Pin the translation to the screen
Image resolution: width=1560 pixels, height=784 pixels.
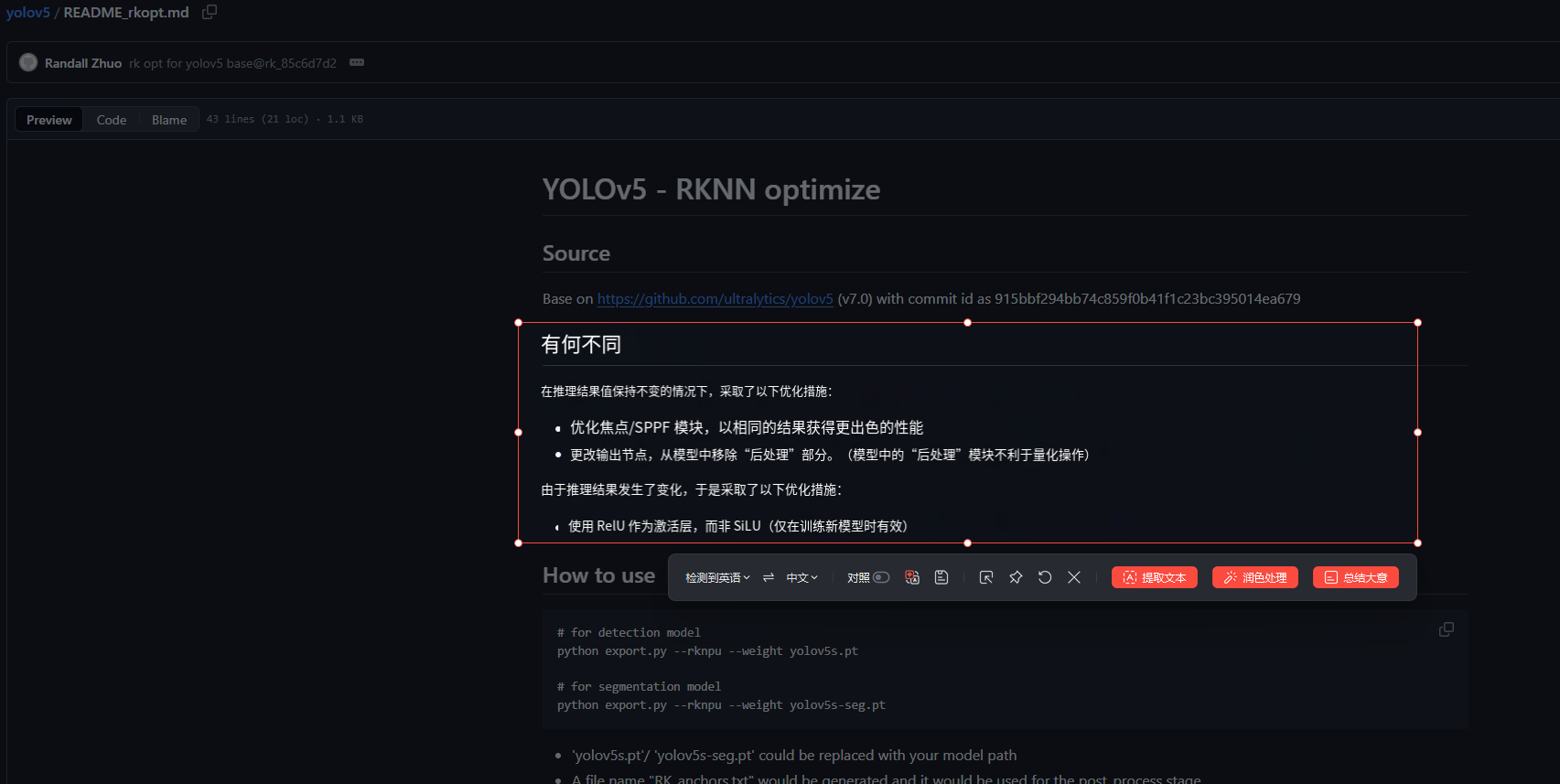pos(1016,577)
